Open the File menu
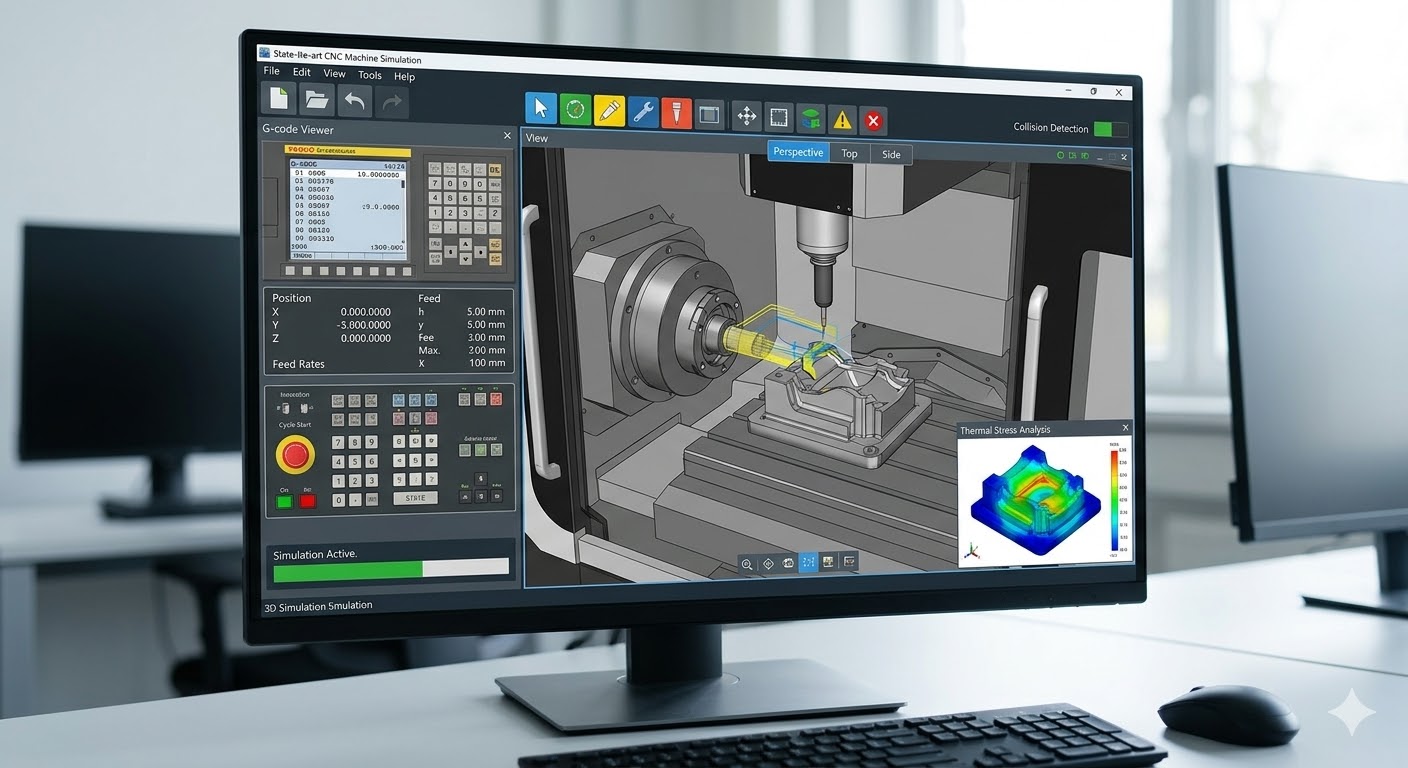The image size is (1408, 768). click(x=271, y=72)
